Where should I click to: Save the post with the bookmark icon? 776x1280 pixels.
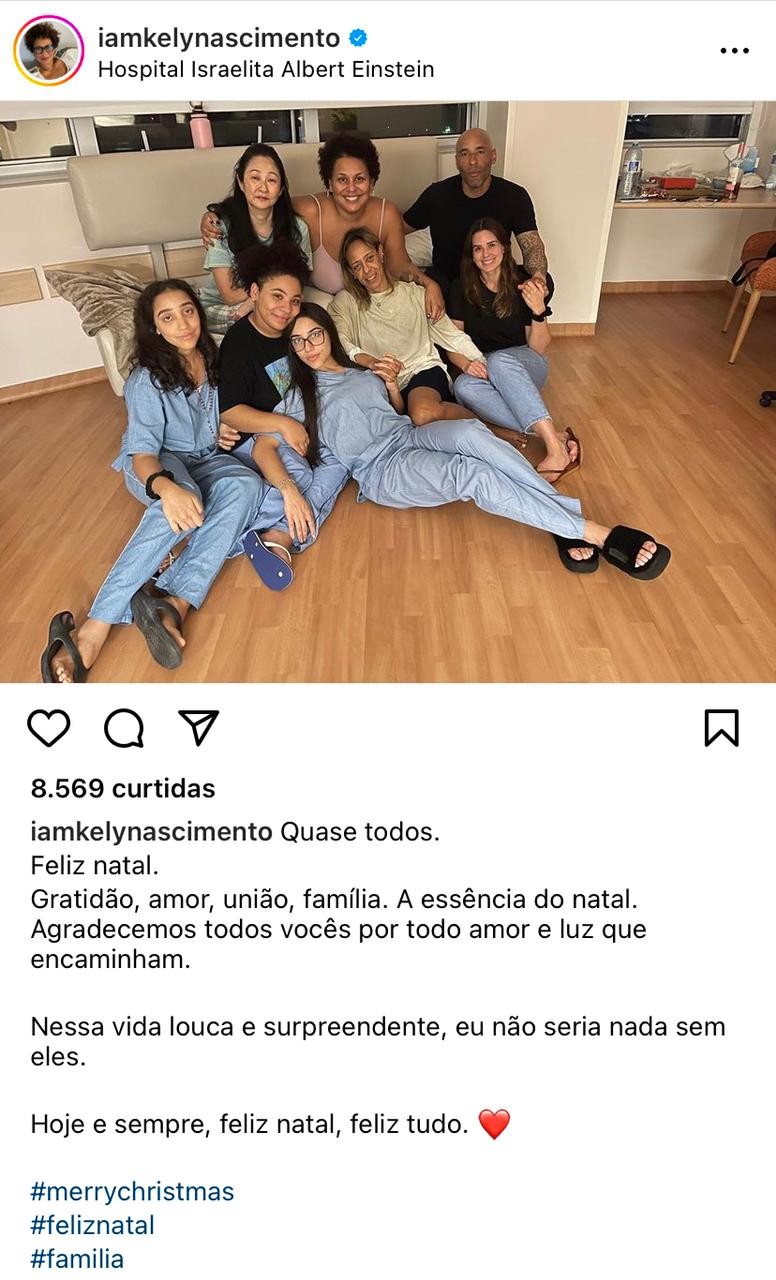pyautogui.click(x=721, y=728)
